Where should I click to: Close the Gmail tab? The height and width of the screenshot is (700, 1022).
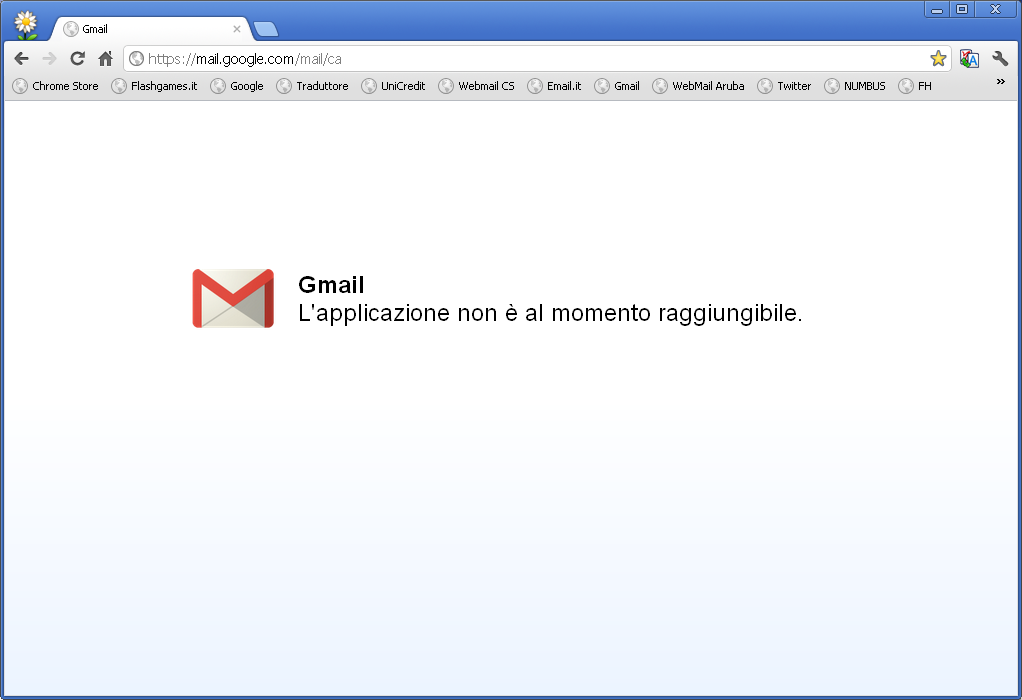[x=237, y=29]
